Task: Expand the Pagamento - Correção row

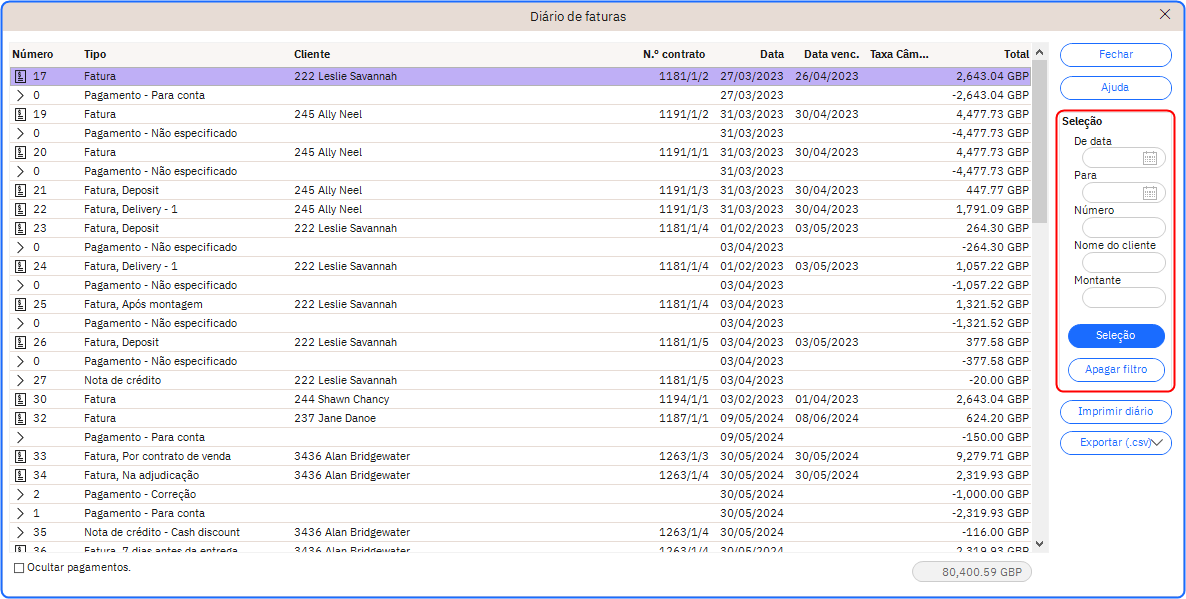Action: point(20,494)
